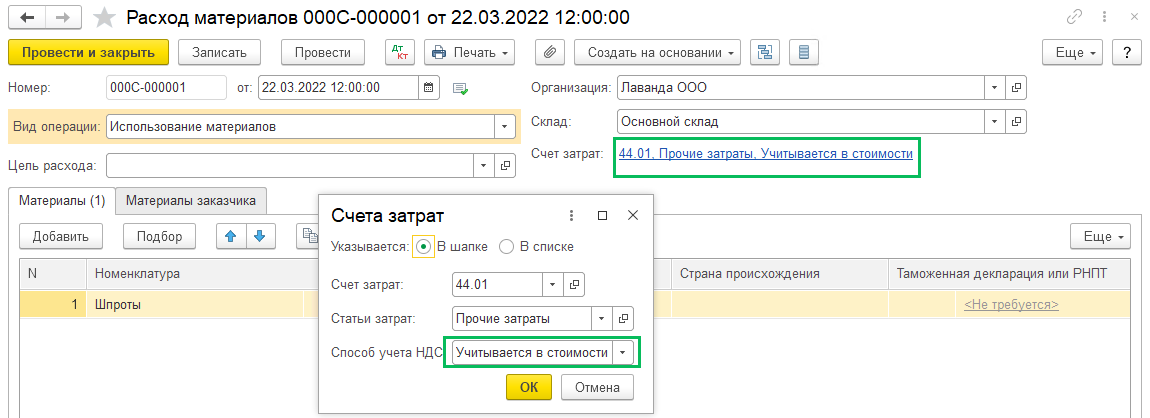Screen dimensions: 1150x418
Task: Click Подбор button
Action: point(159,236)
